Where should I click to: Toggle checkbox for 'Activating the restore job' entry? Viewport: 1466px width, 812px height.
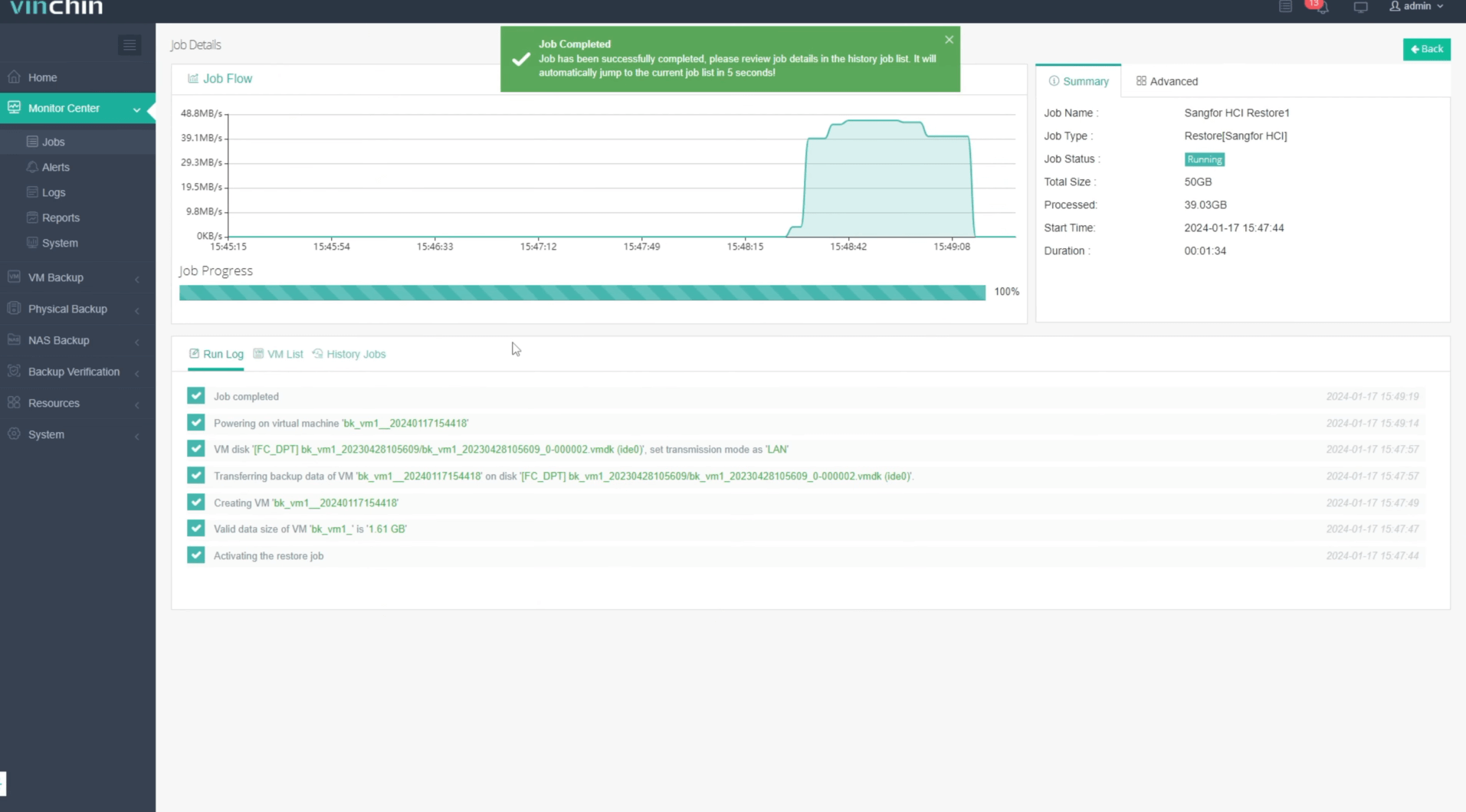pos(196,555)
